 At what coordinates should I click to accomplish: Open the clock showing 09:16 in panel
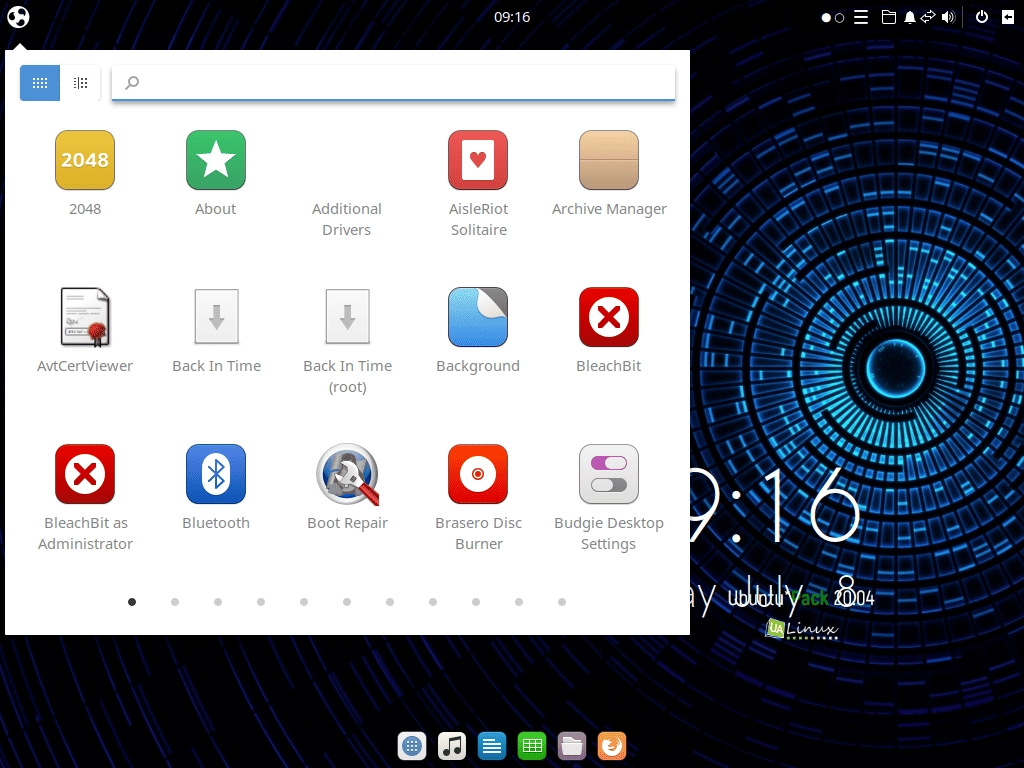click(512, 17)
